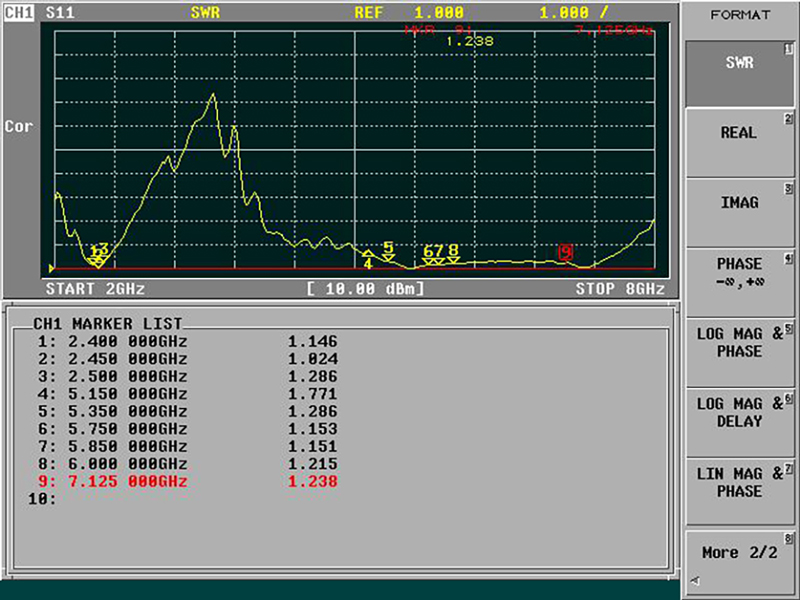Select marker row 5: 5.350 GHz
This screenshot has width=800, height=600.
(x=187, y=411)
